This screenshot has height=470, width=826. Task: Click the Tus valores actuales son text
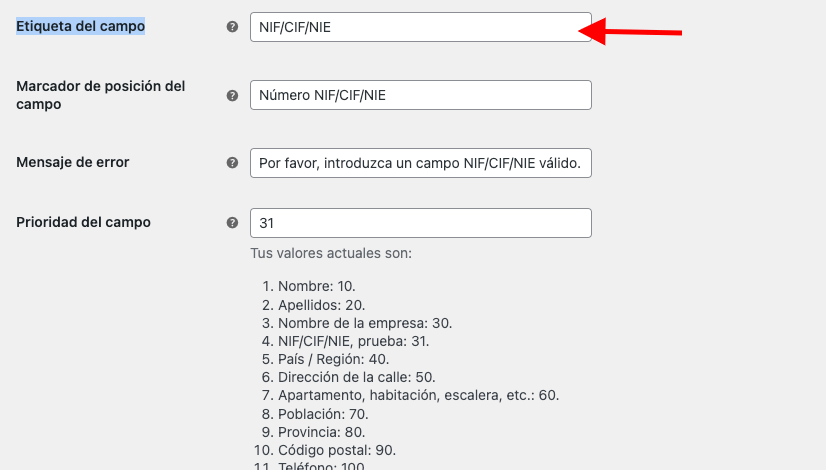tap(331, 253)
